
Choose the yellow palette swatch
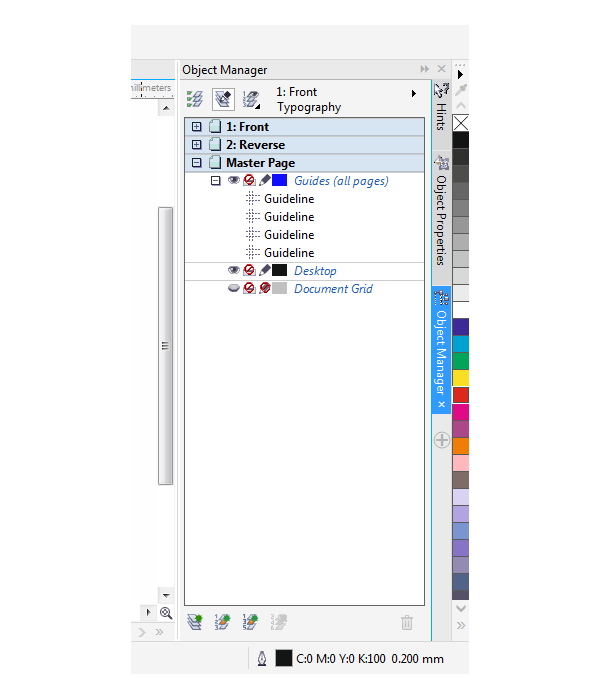coord(461,378)
